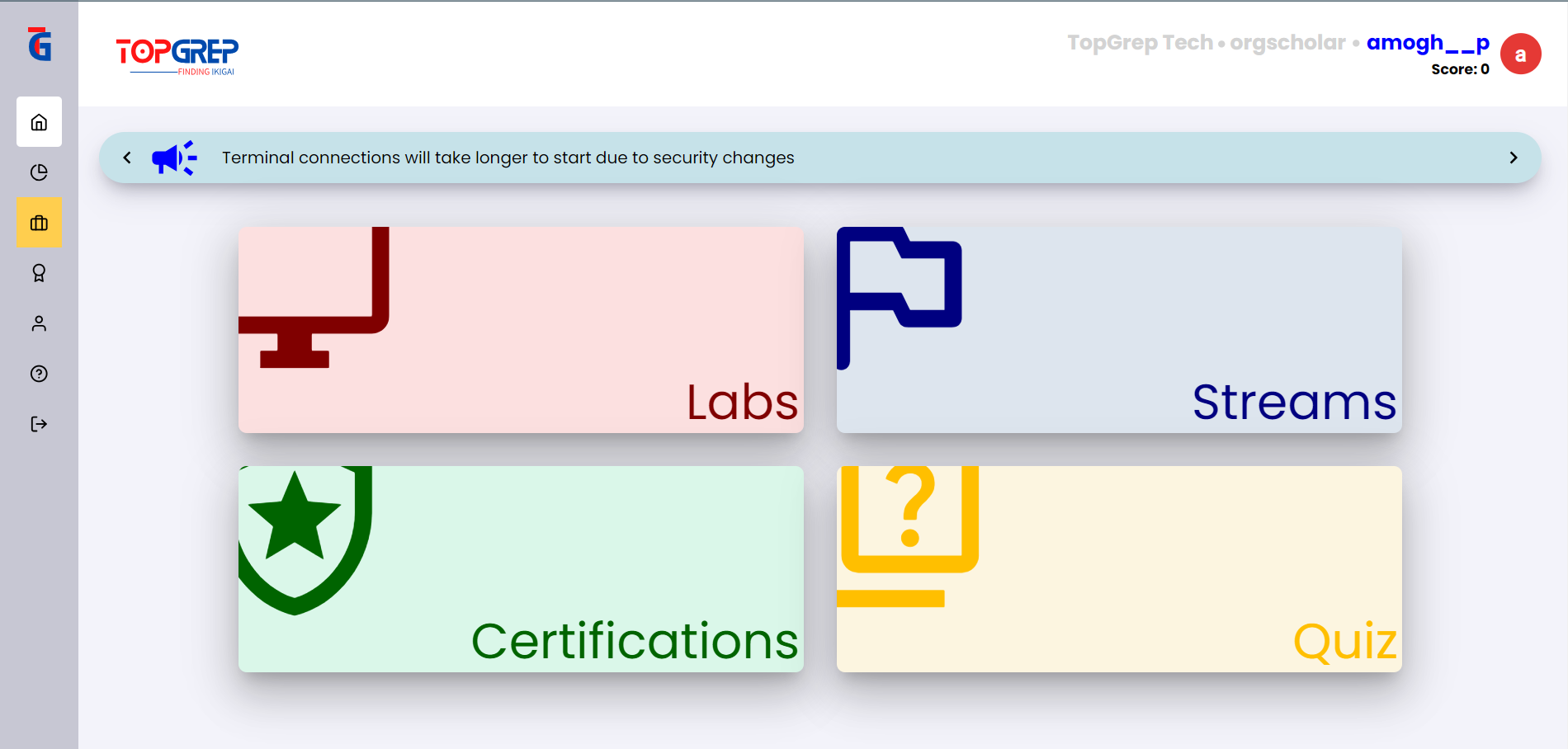Click the Home icon in sidebar
Image resolution: width=1568 pixels, height=749 pixels.
pos(39,122)
